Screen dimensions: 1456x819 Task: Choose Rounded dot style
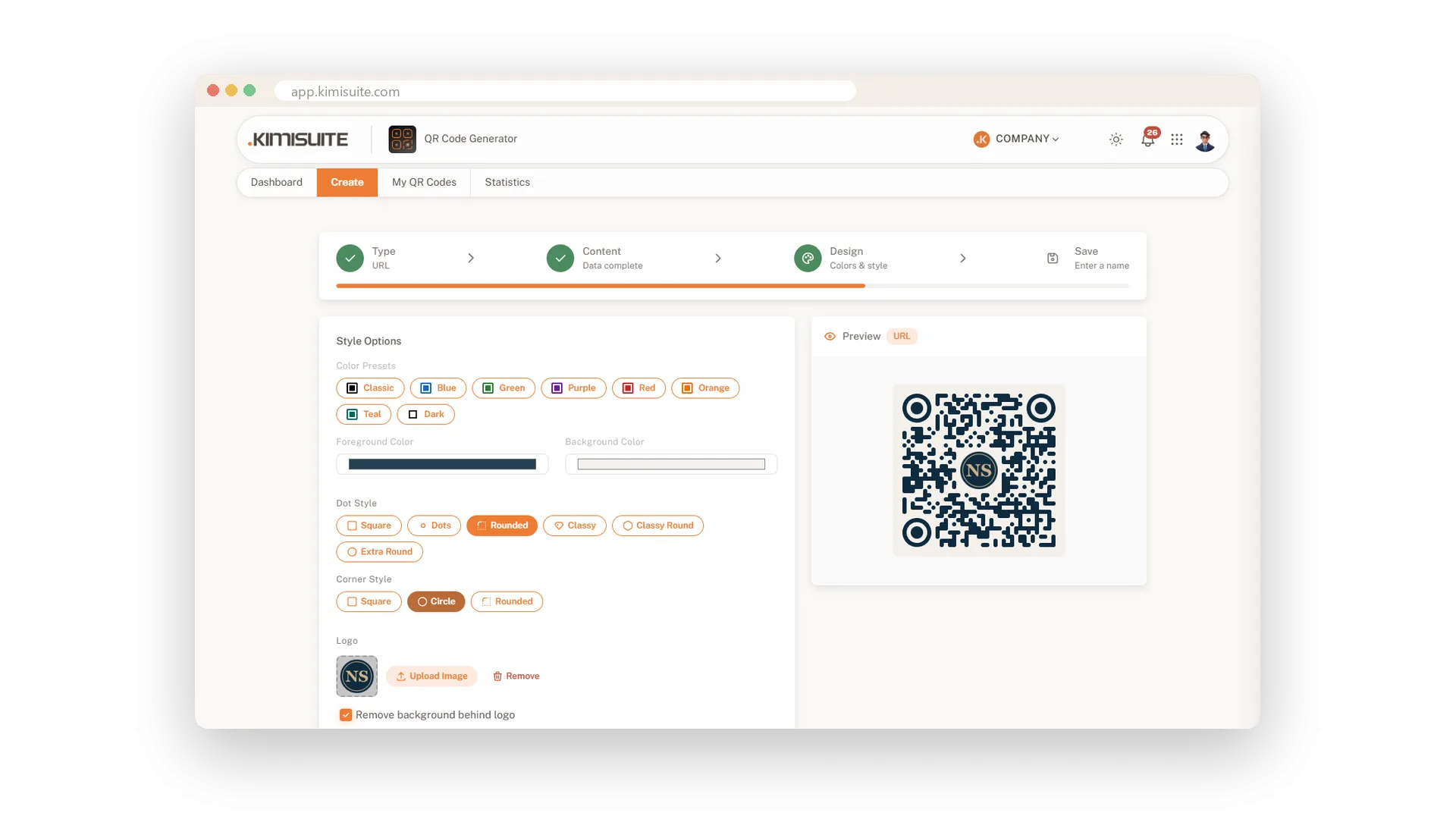click(x=502, y=526)
